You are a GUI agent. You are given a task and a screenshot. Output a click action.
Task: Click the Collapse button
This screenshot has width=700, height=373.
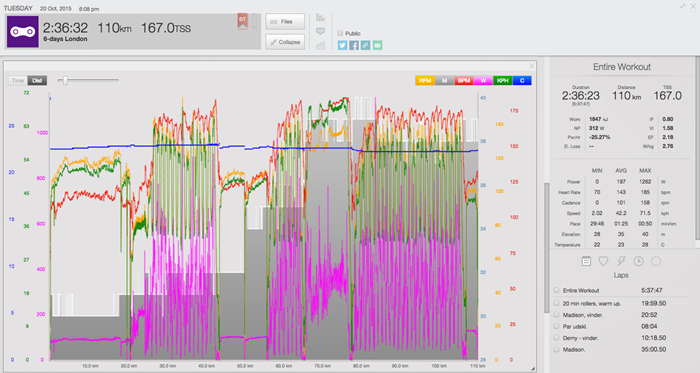[285, 42]
